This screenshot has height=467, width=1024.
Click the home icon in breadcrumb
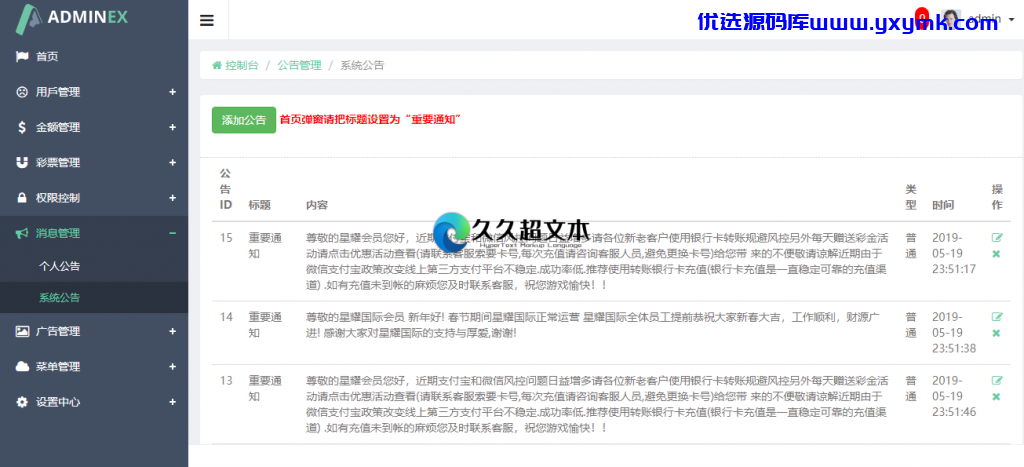(217, 65)
